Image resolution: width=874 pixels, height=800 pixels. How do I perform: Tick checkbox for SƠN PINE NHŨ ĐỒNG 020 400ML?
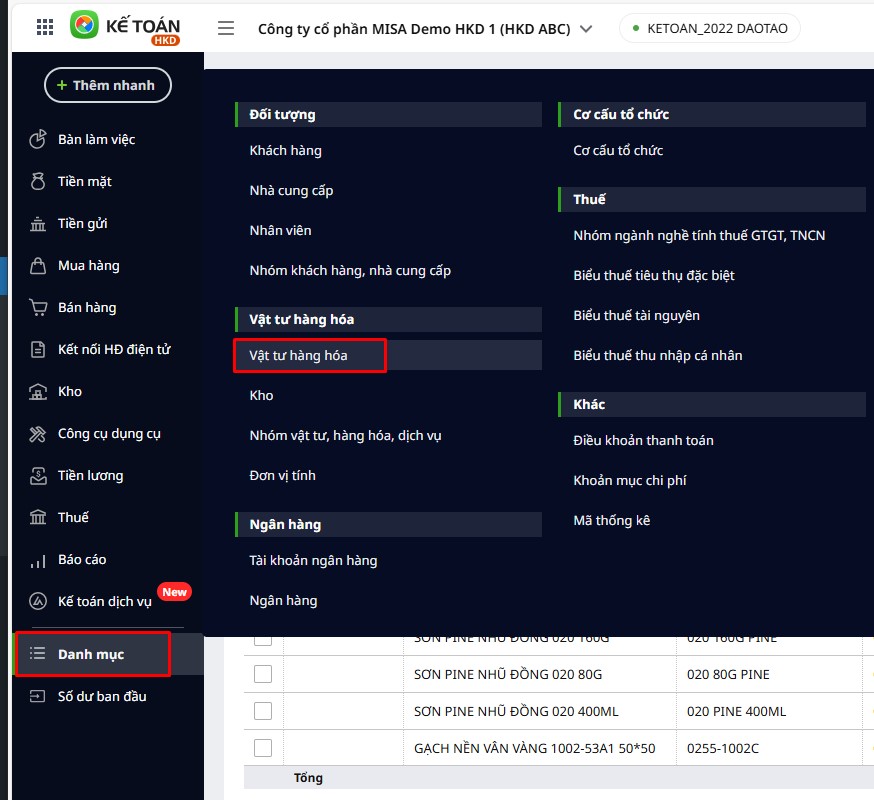coord(263,711)
